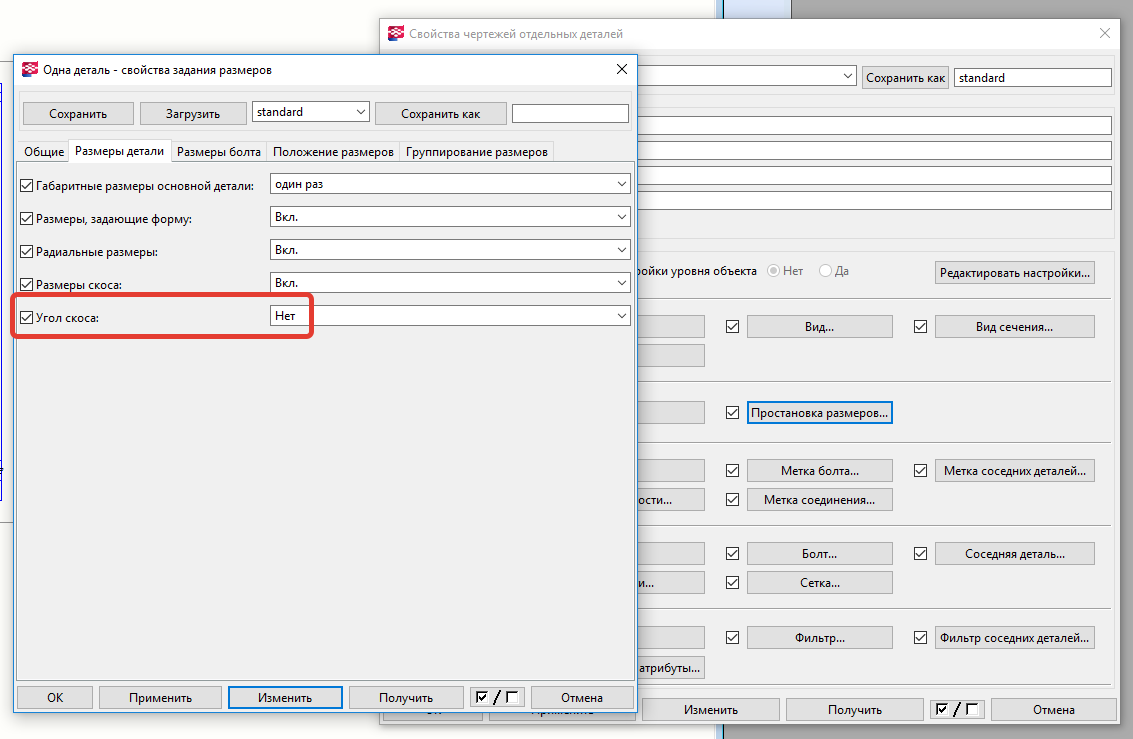
Task: Open the Простановка размеров... button
Action: pyautogui.click(x=819, y=412)
